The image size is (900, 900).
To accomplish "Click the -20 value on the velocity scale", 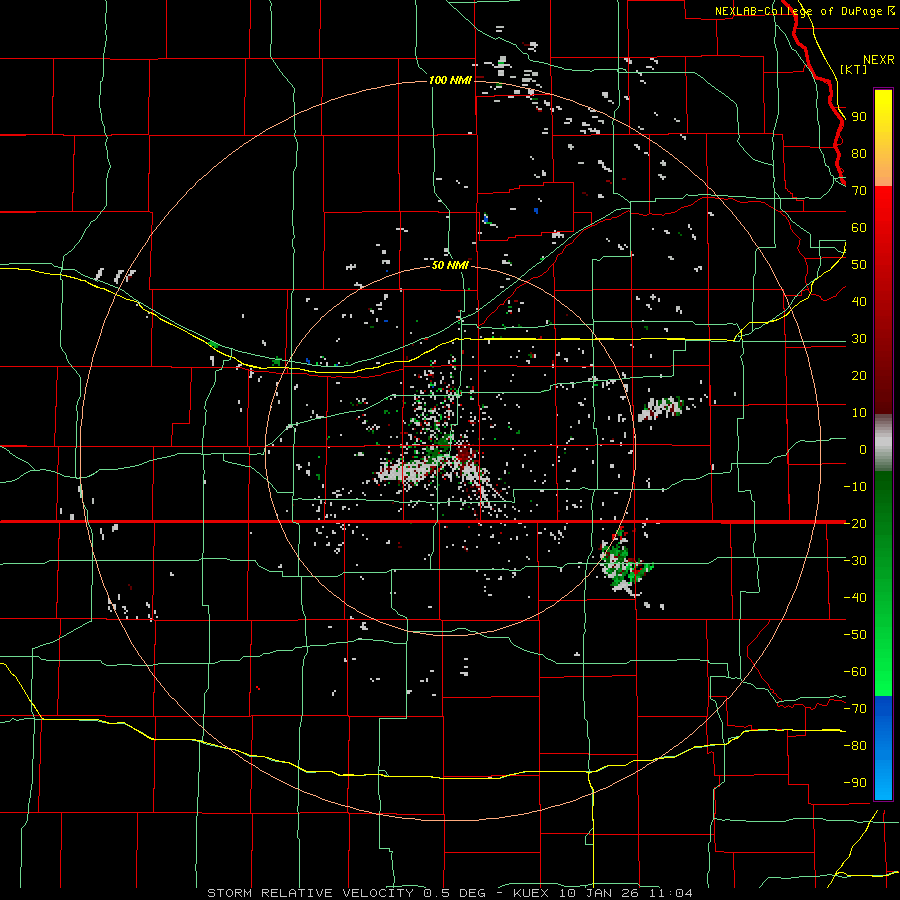I will coord(855,523).
